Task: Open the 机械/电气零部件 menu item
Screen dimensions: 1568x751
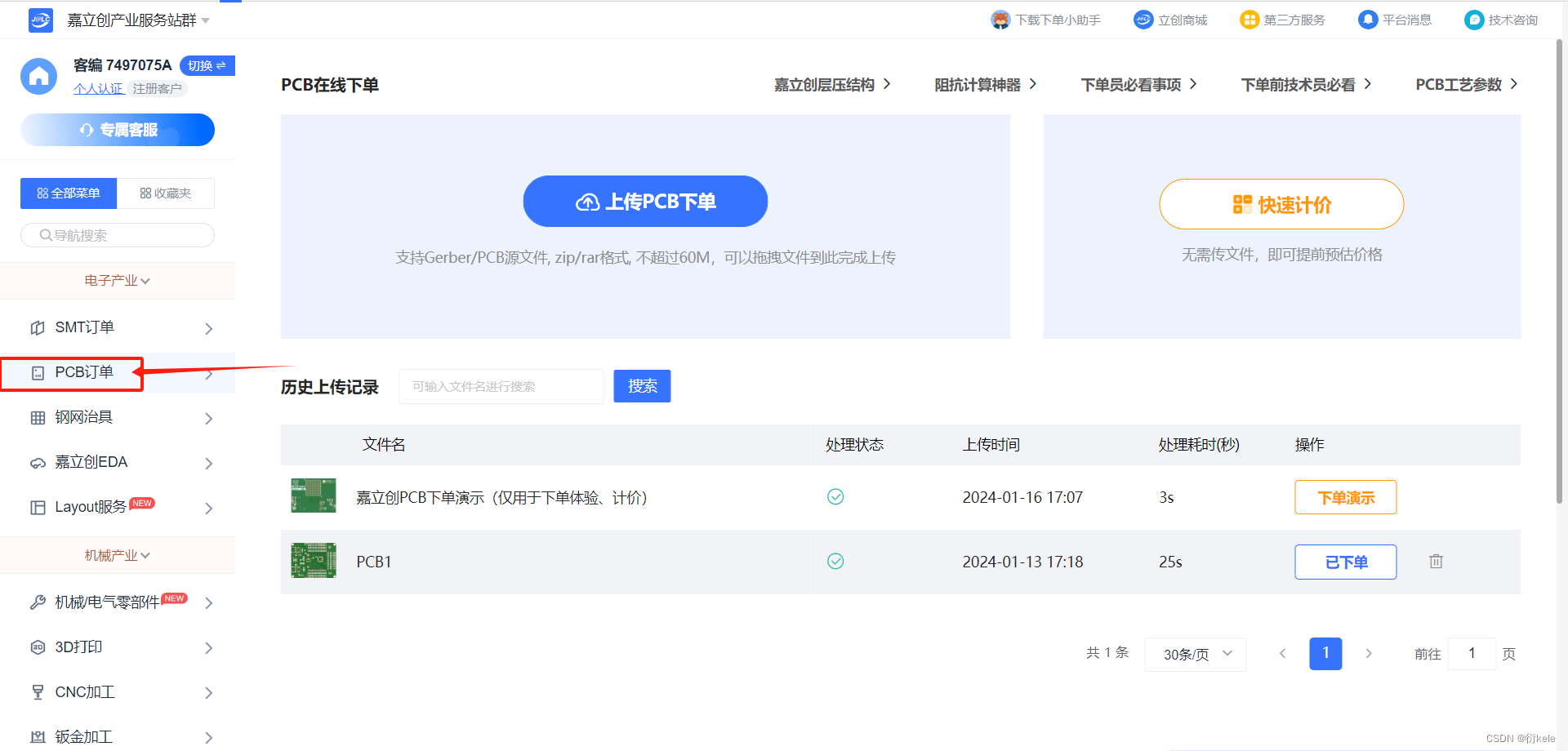Action: click(118, 602)
